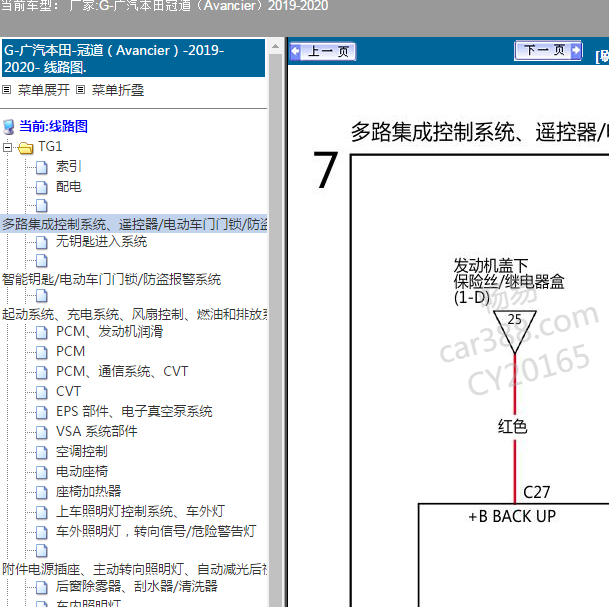Click the C27 connector label in diagram
The image size is (609, 607).
[536, 492]
